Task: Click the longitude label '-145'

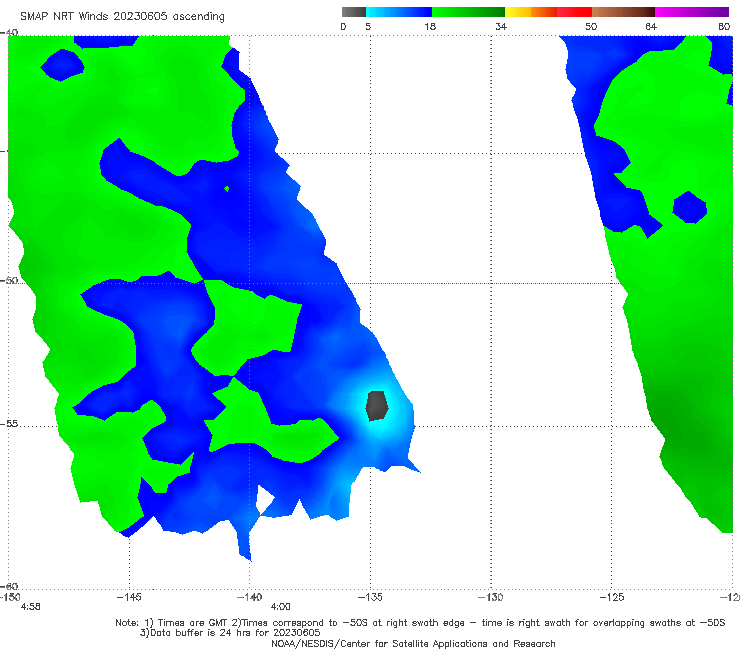Action: (x=129, y=597)
